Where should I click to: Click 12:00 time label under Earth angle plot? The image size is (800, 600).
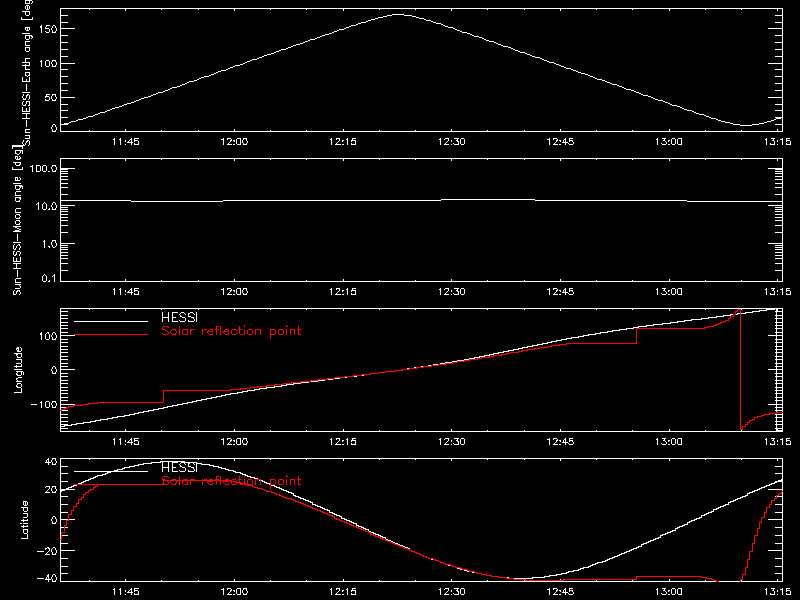point(234,141)
